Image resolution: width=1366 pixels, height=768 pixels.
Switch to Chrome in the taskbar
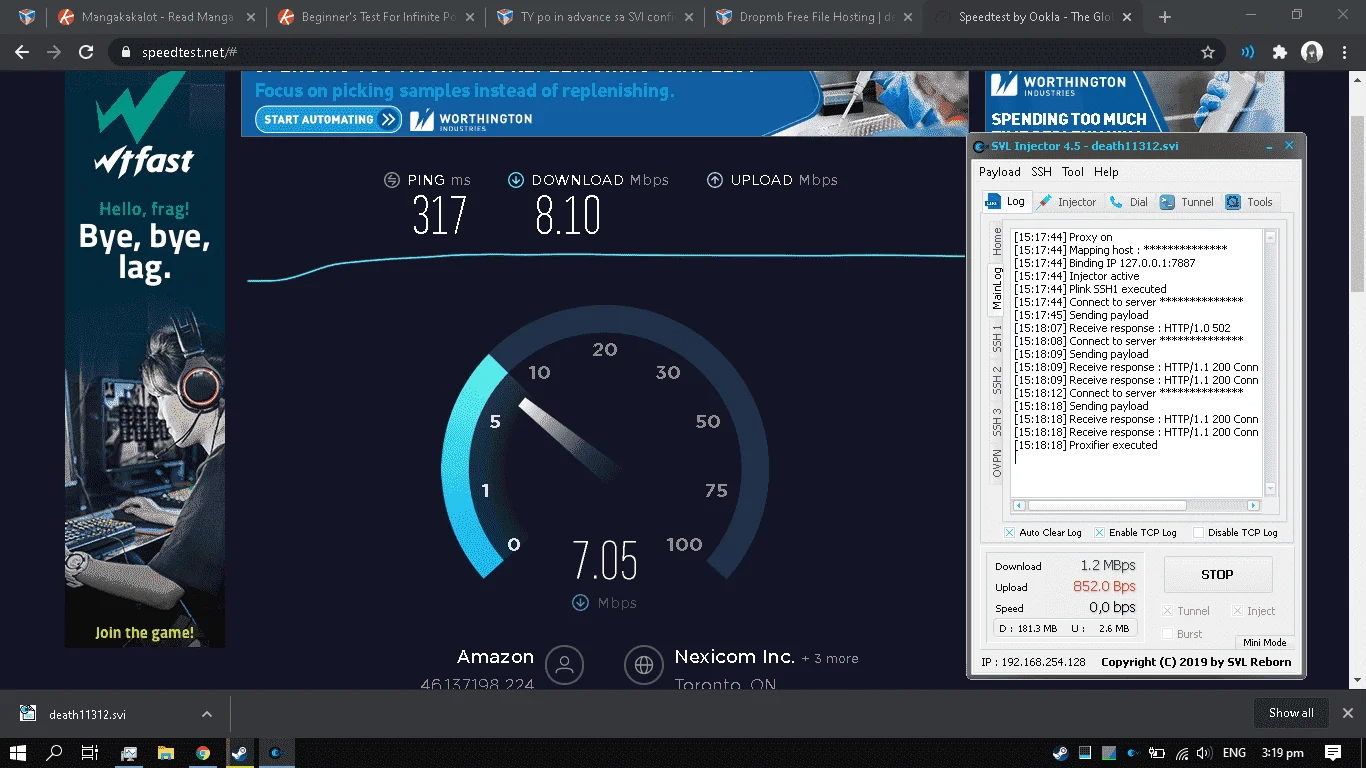203,752
